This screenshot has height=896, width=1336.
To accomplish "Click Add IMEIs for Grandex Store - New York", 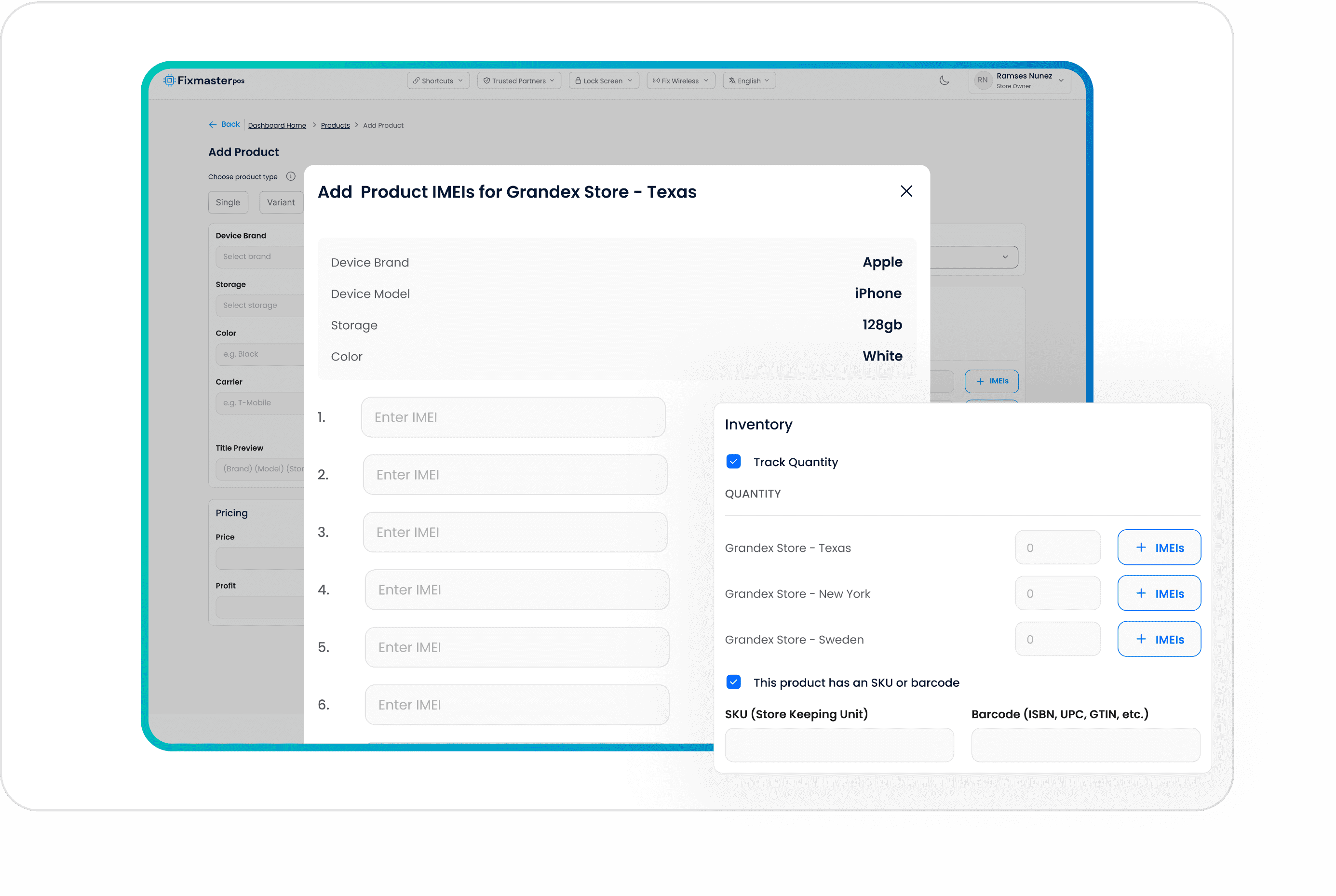I will coord(1158,593).
